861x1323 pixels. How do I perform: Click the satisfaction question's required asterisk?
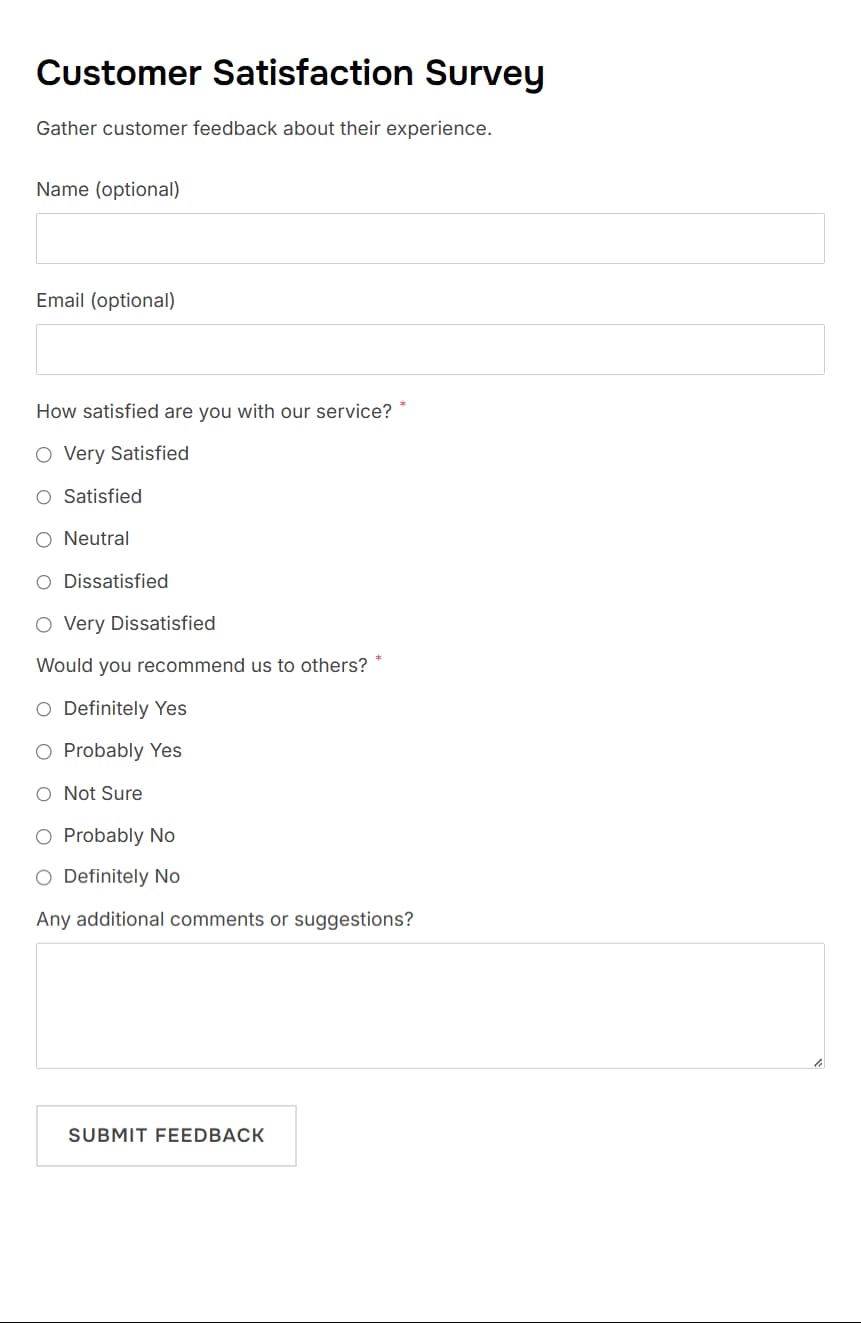coord(402,405)
